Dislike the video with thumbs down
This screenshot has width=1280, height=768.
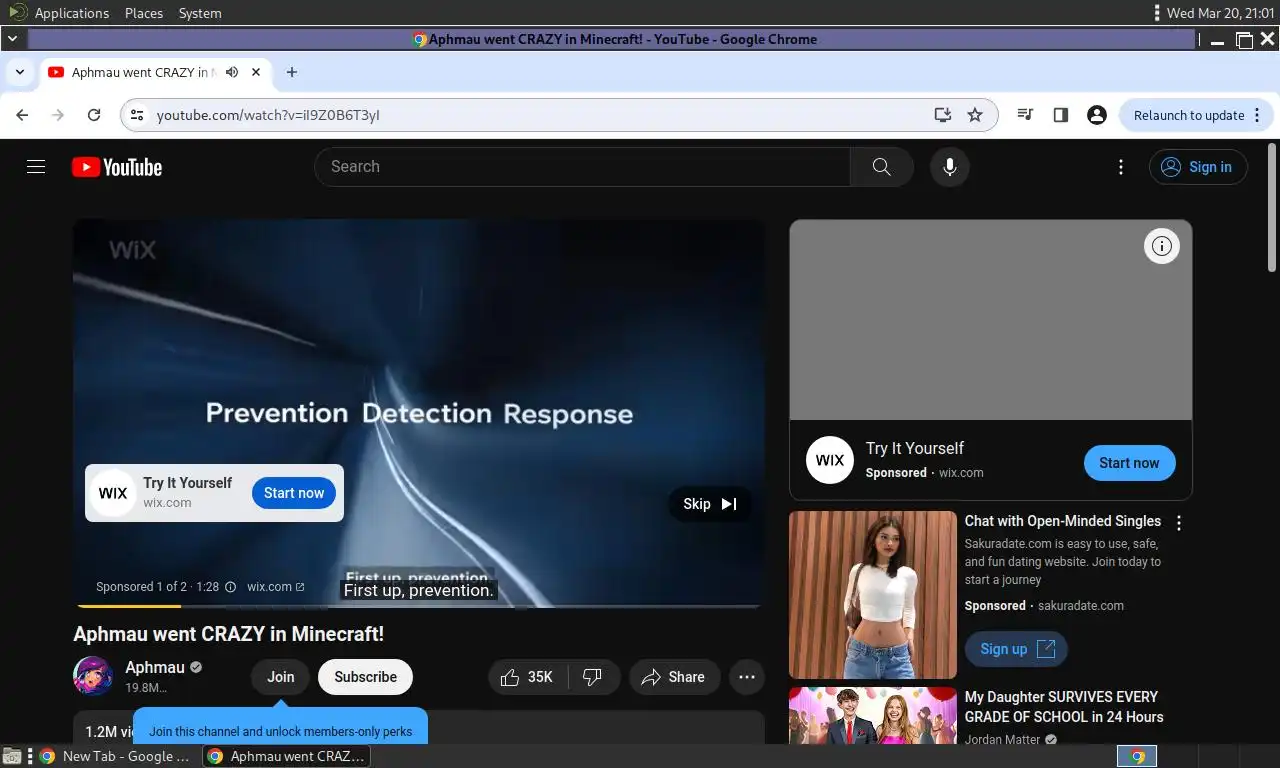tap(593, 677)
